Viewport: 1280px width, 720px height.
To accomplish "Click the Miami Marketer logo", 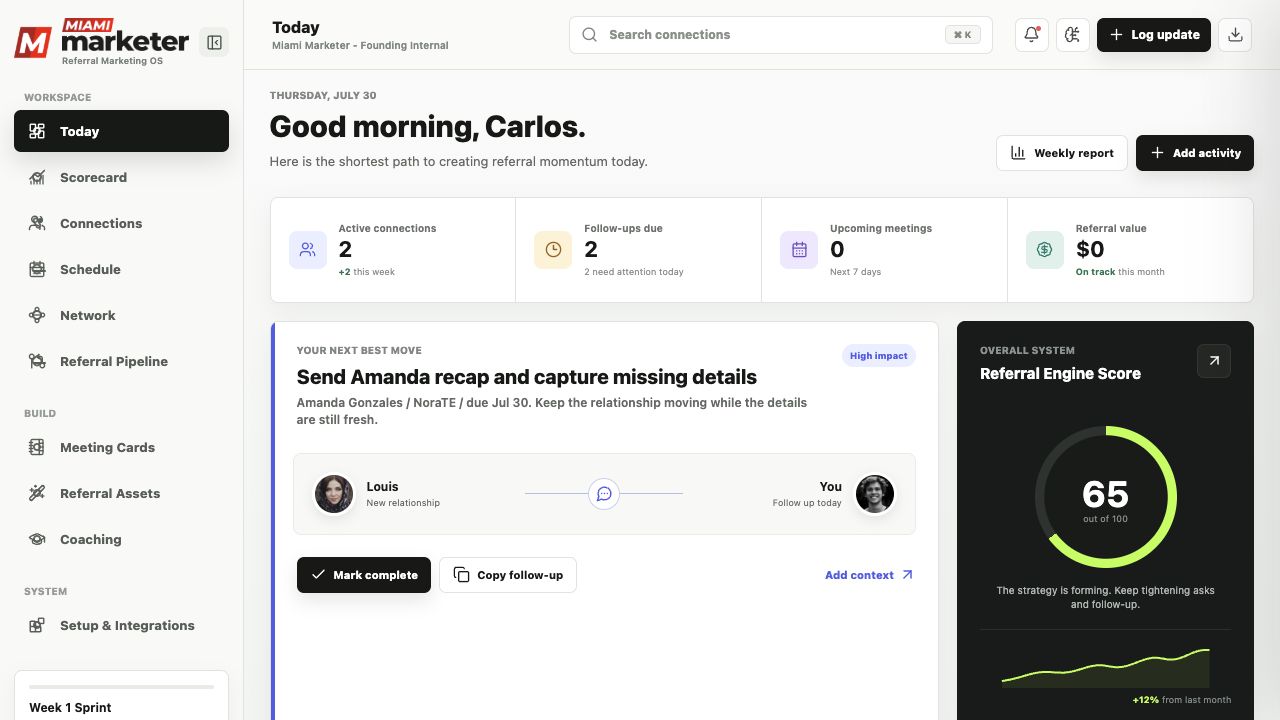I will tap(102, 41).
